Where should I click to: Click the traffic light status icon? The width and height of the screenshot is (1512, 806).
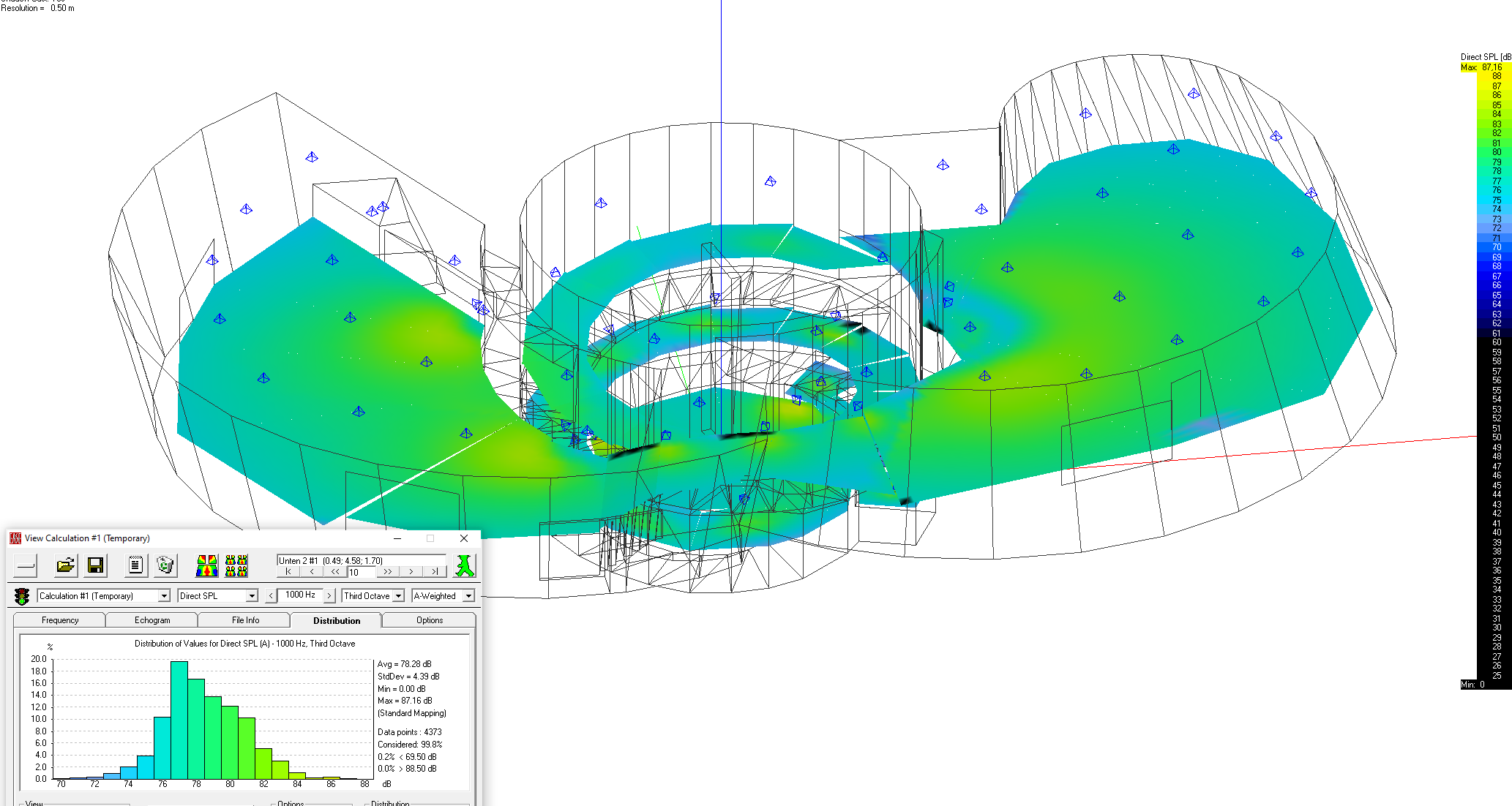(22, 596)
